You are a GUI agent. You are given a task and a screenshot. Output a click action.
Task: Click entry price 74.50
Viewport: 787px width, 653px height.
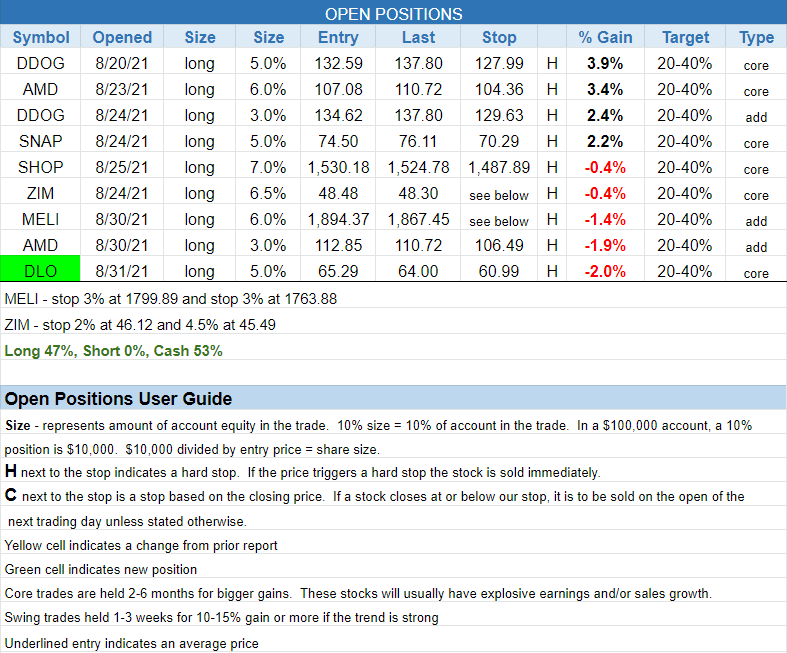coord(338,141)
